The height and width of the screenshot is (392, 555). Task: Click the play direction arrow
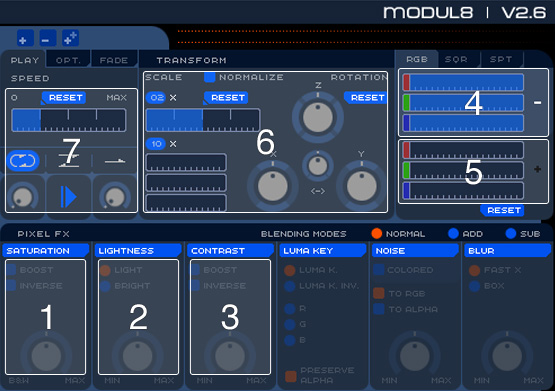[69, 197]
